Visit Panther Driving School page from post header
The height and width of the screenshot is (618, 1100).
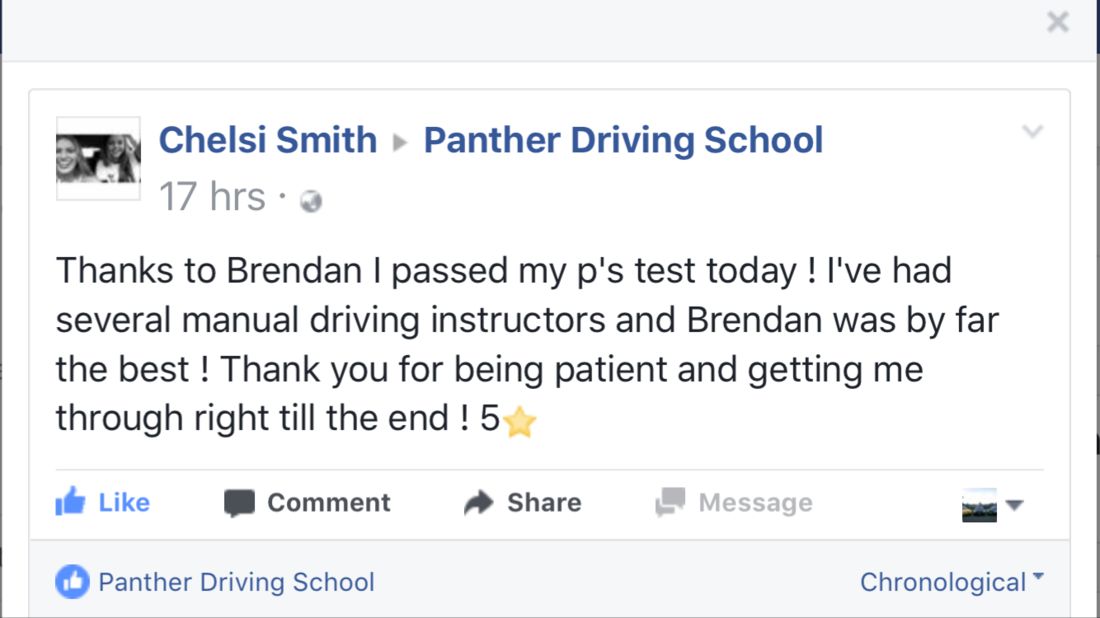point(623,140)
